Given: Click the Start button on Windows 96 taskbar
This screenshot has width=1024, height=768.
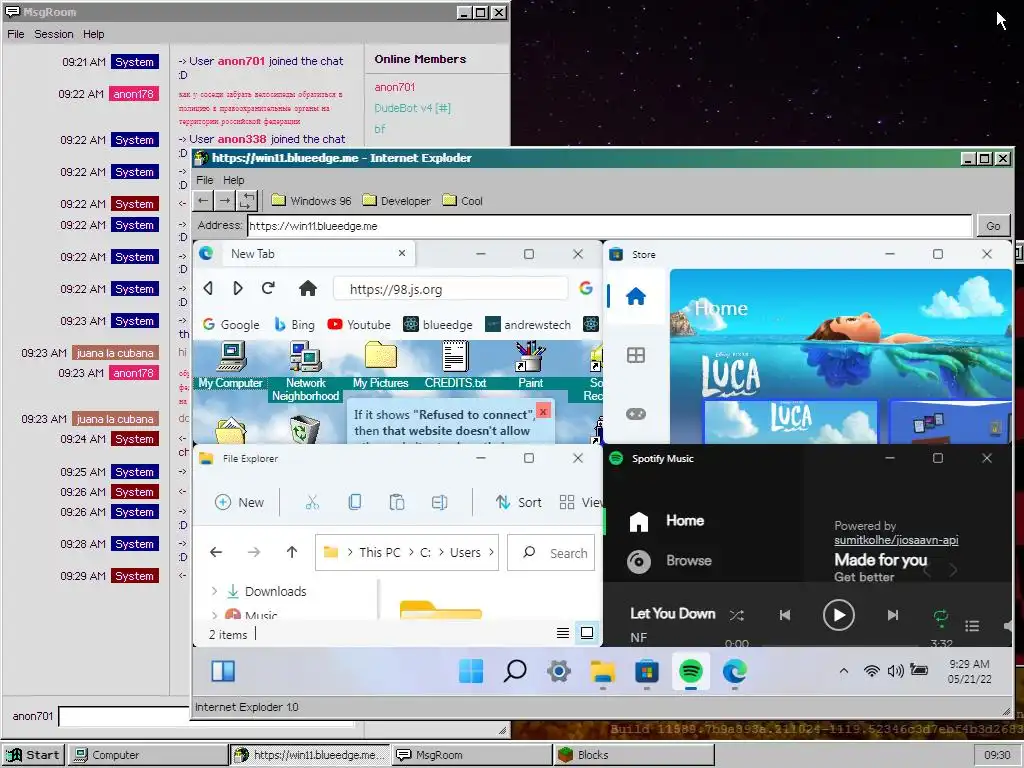Looking at the screenshot, I should (33, 754).
